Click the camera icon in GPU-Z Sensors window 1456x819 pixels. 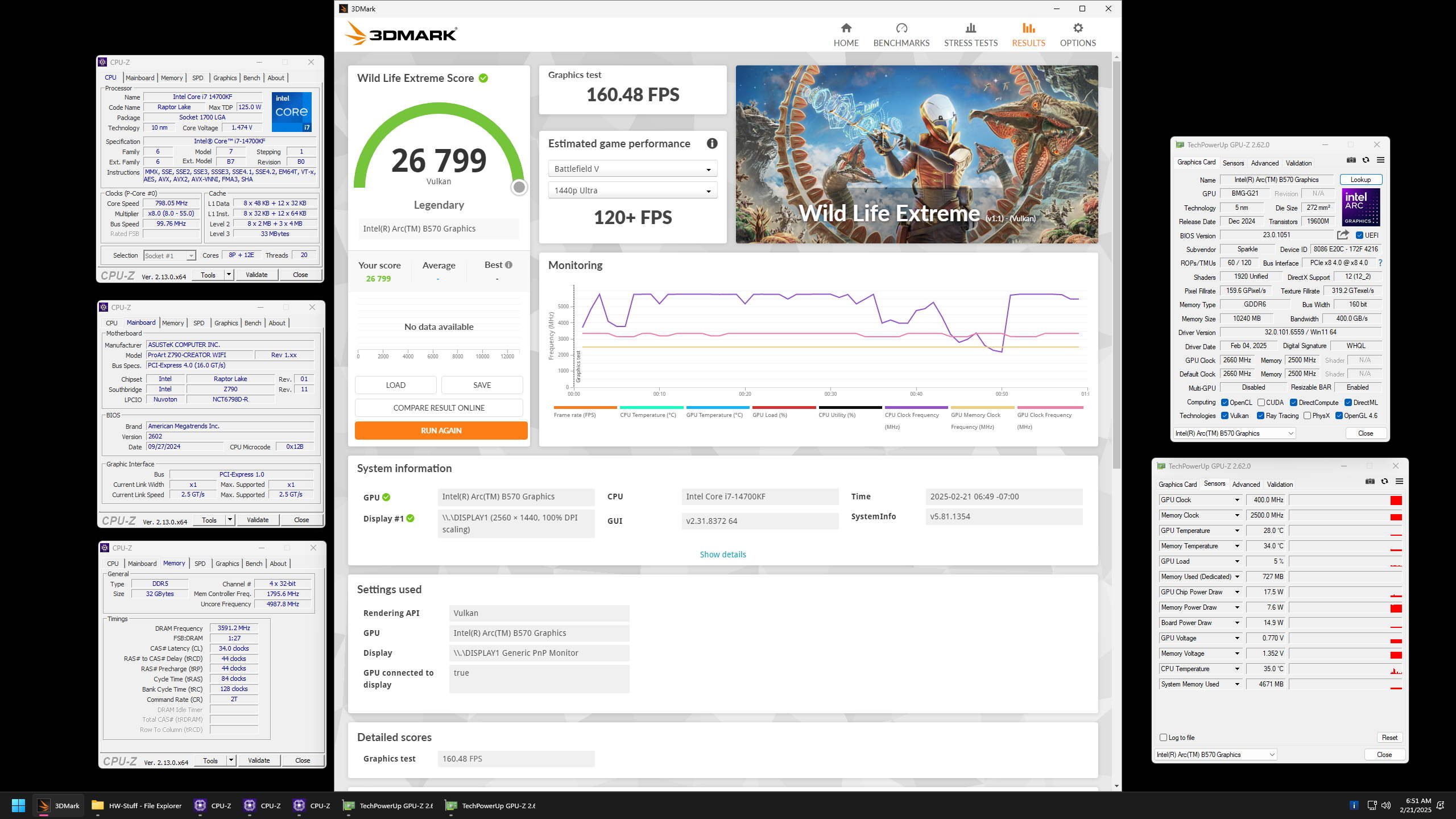click(x=1370, y=481)
